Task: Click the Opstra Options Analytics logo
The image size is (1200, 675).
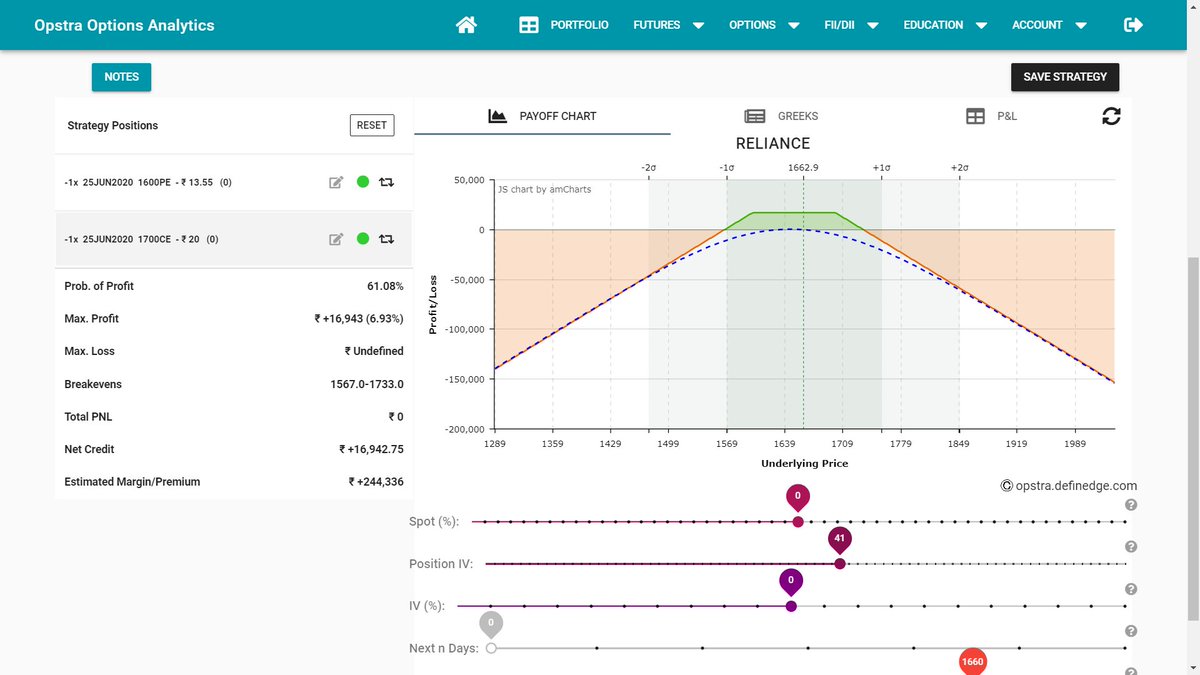Action: pyautogui.click(x=124, y=25)
